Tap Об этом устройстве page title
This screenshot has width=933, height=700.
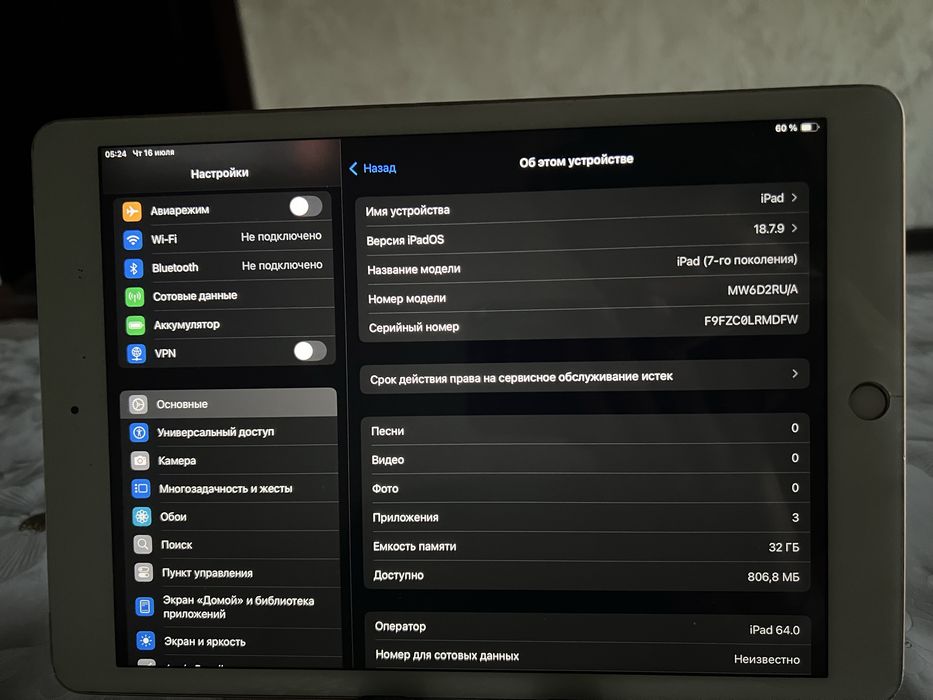[576, 161]
